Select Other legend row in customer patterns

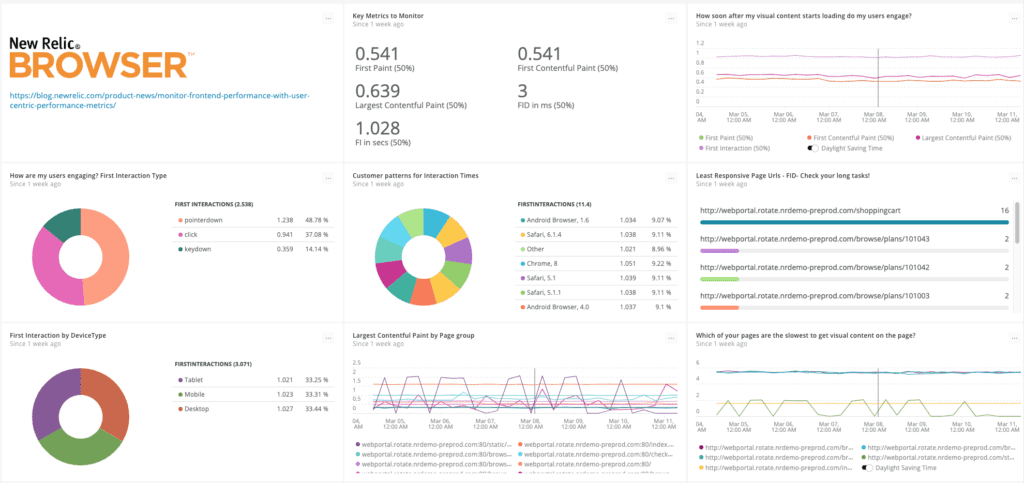coord(597,249)
